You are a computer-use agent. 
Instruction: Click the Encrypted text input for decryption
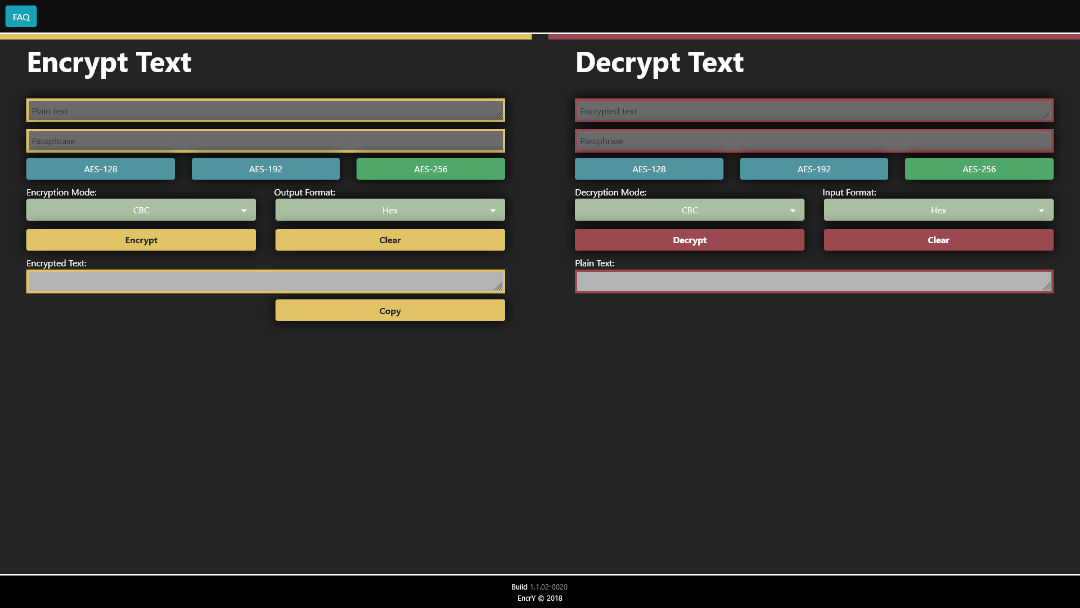(x=813, y=111)
